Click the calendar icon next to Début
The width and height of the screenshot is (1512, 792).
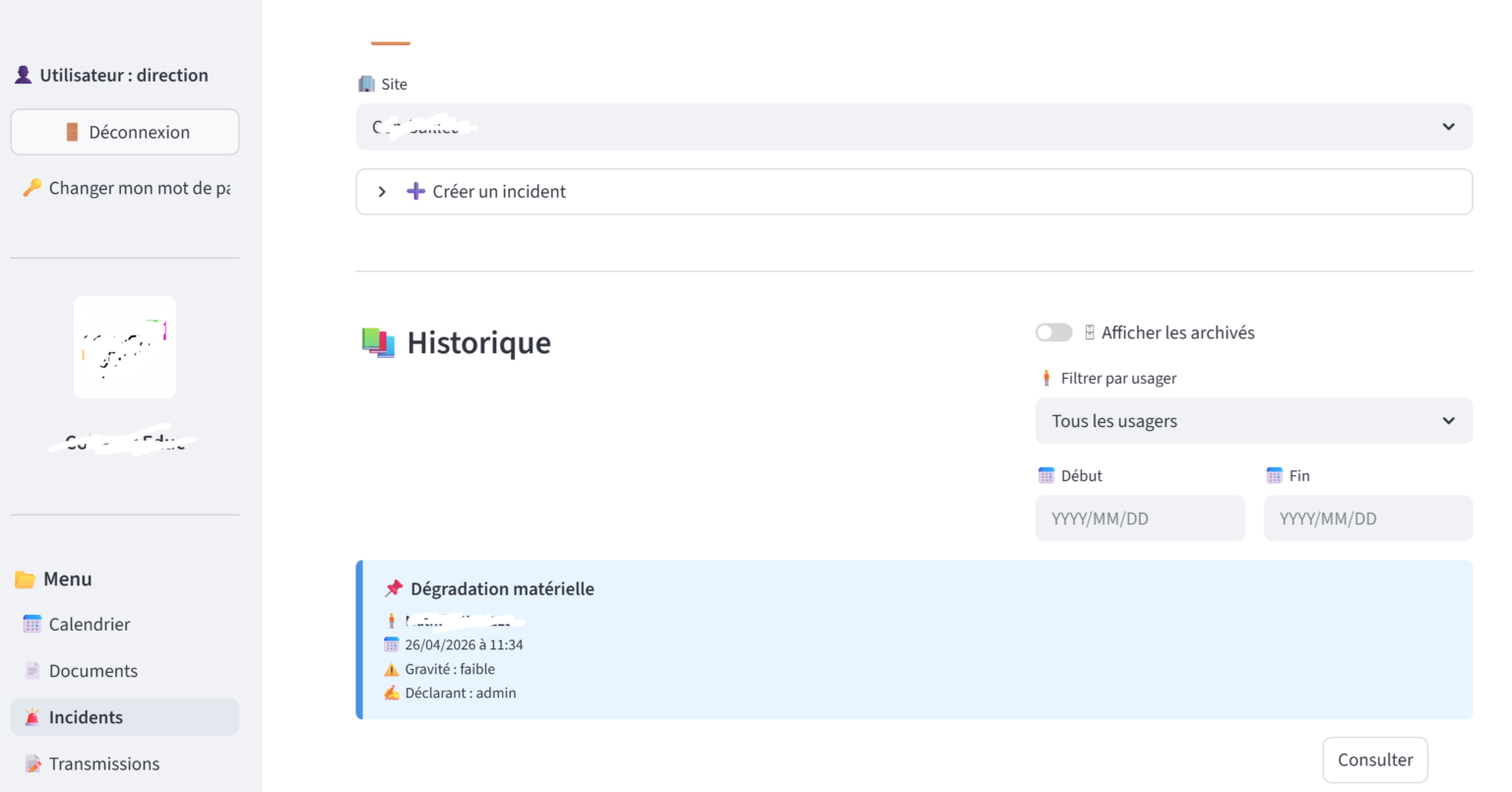click(1046, 475)
